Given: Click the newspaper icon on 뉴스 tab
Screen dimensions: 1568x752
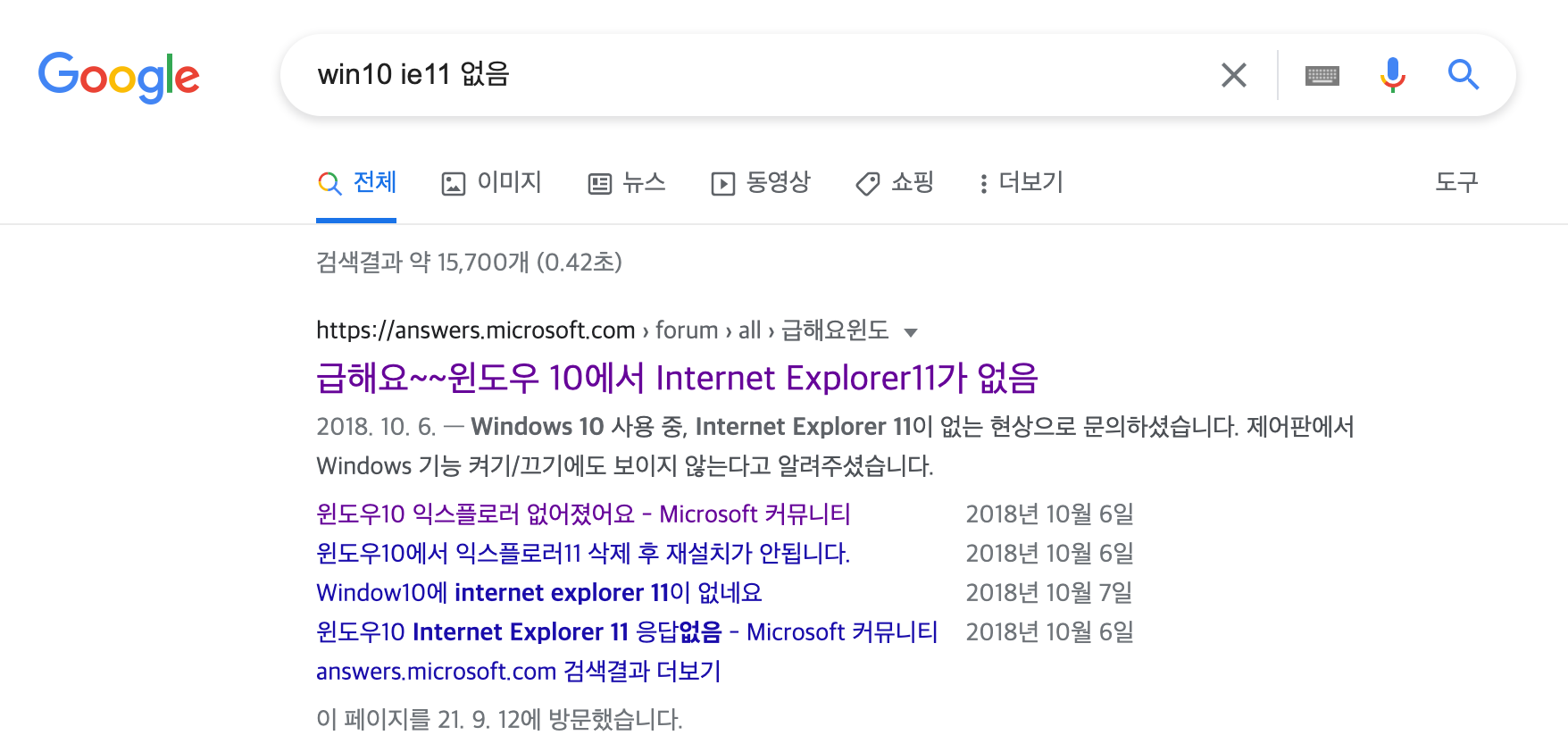Looking at the screenshot, I should point(599,184).
